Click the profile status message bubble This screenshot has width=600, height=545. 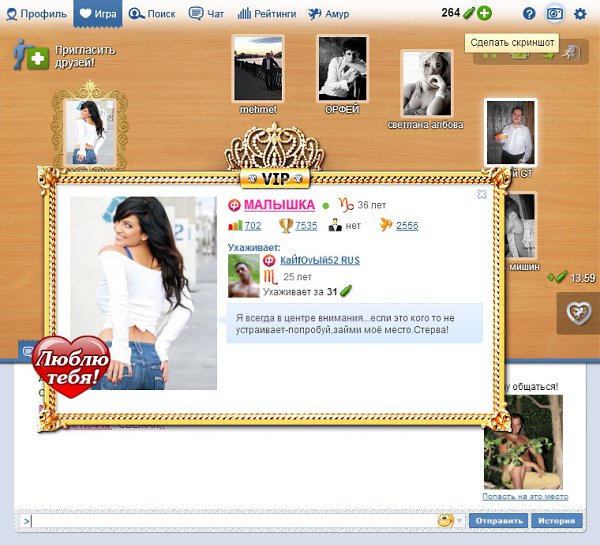coord(355,324)
